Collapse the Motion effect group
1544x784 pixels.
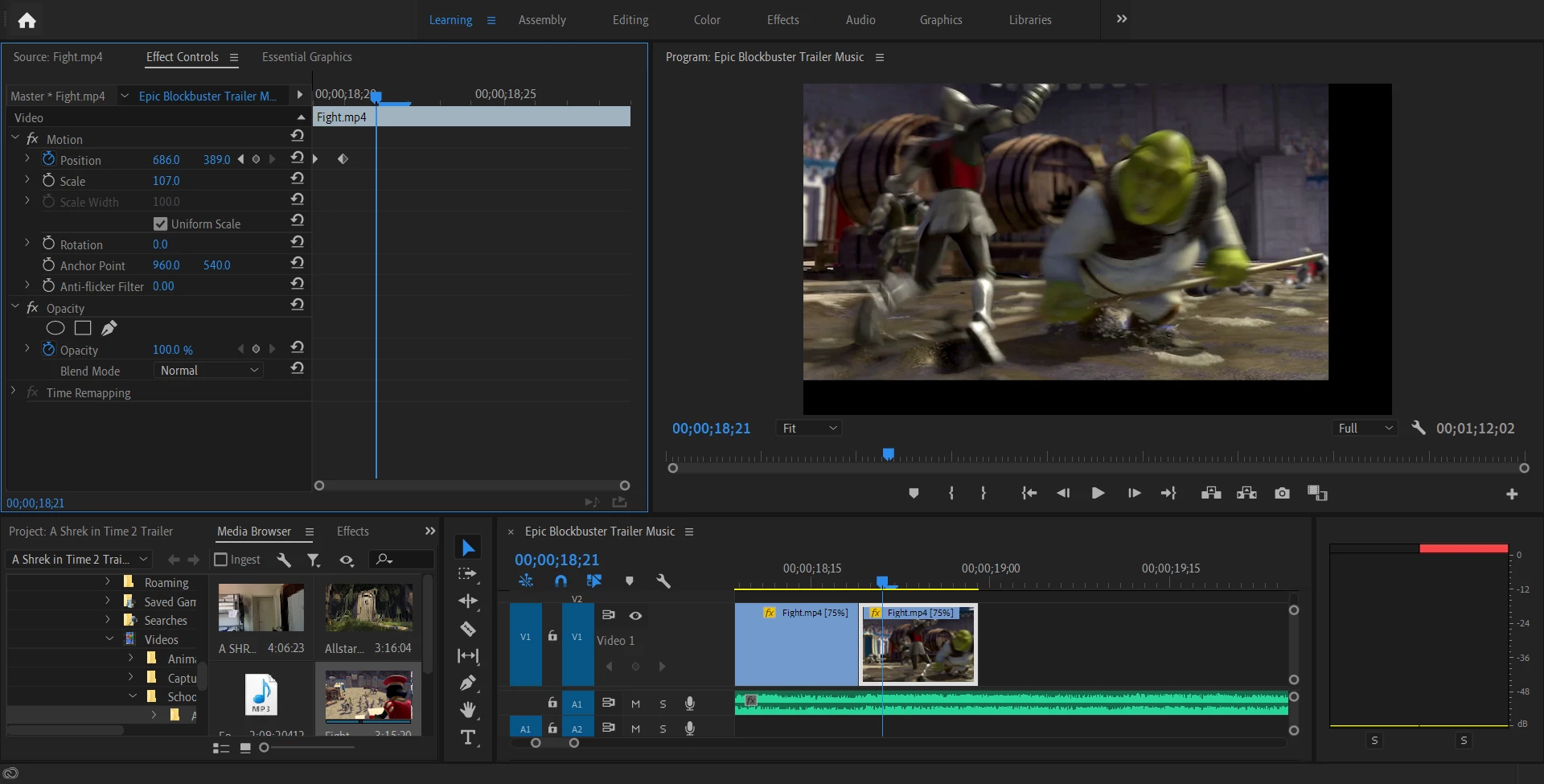click(x=14, y=138)
